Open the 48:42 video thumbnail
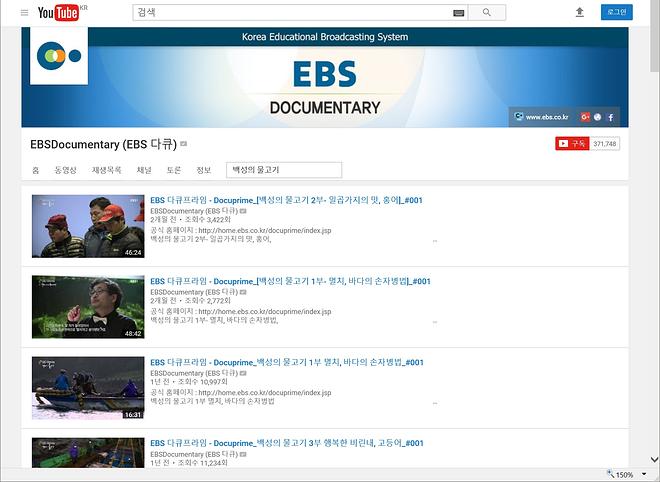Screen dimensions: 660x482 point(88,307)
